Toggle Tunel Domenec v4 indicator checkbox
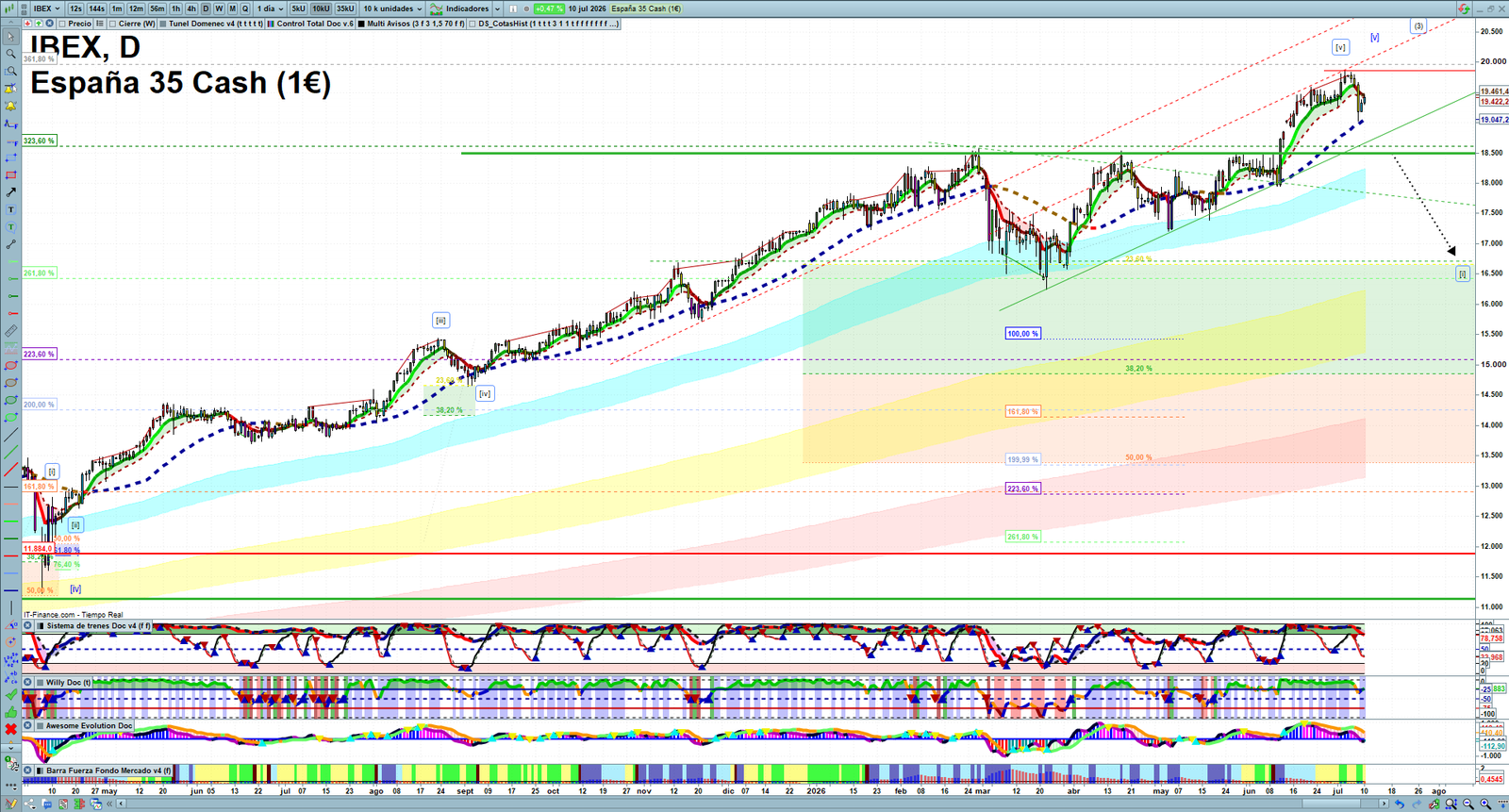 163,24
